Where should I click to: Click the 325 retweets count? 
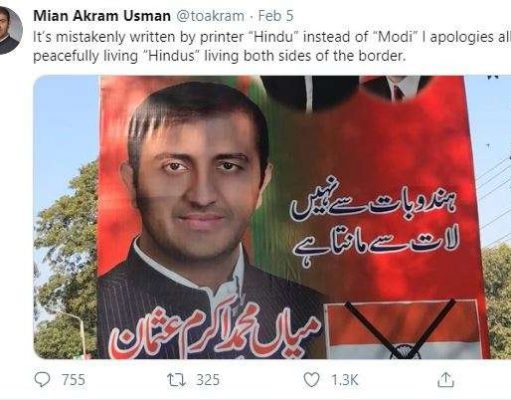(208, 380)
